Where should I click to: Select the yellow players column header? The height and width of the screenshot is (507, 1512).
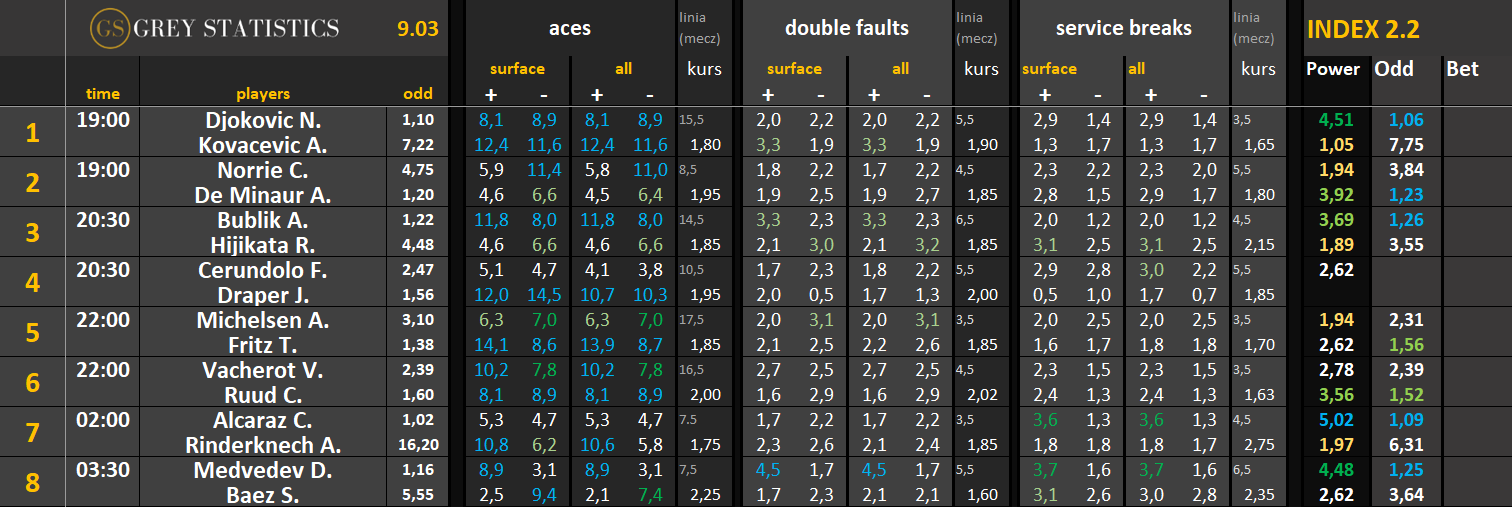pos(263,94)
